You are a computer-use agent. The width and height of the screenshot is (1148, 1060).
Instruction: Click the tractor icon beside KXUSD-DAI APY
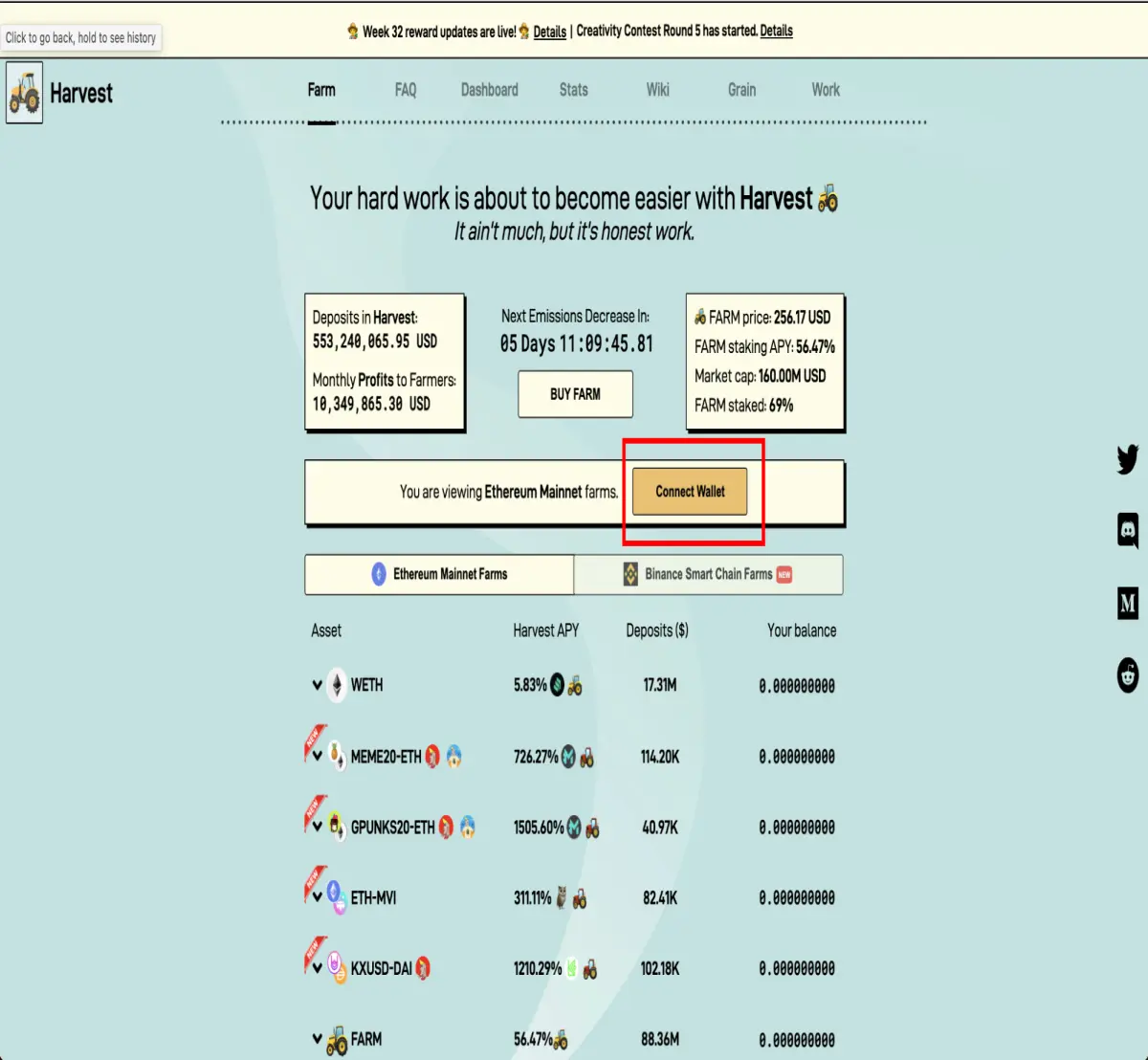[x=590, y=969]
